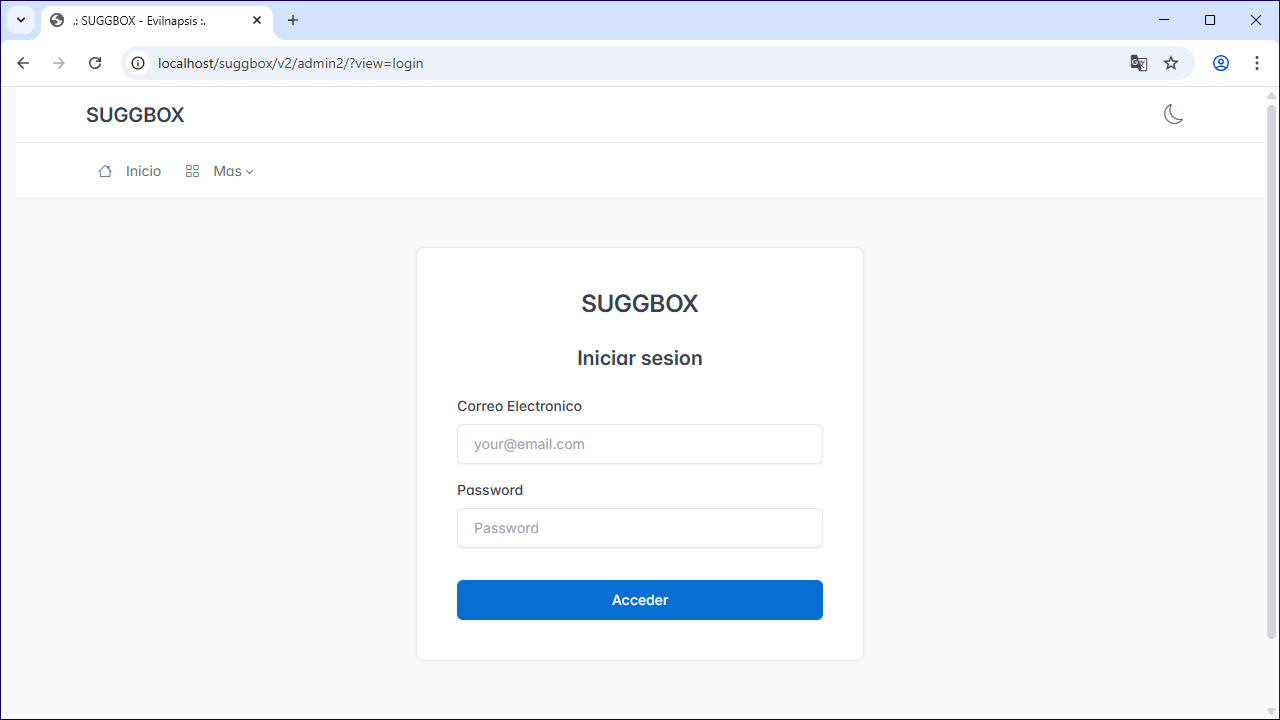Click the Iniciar sesion heading

[640, 358]
